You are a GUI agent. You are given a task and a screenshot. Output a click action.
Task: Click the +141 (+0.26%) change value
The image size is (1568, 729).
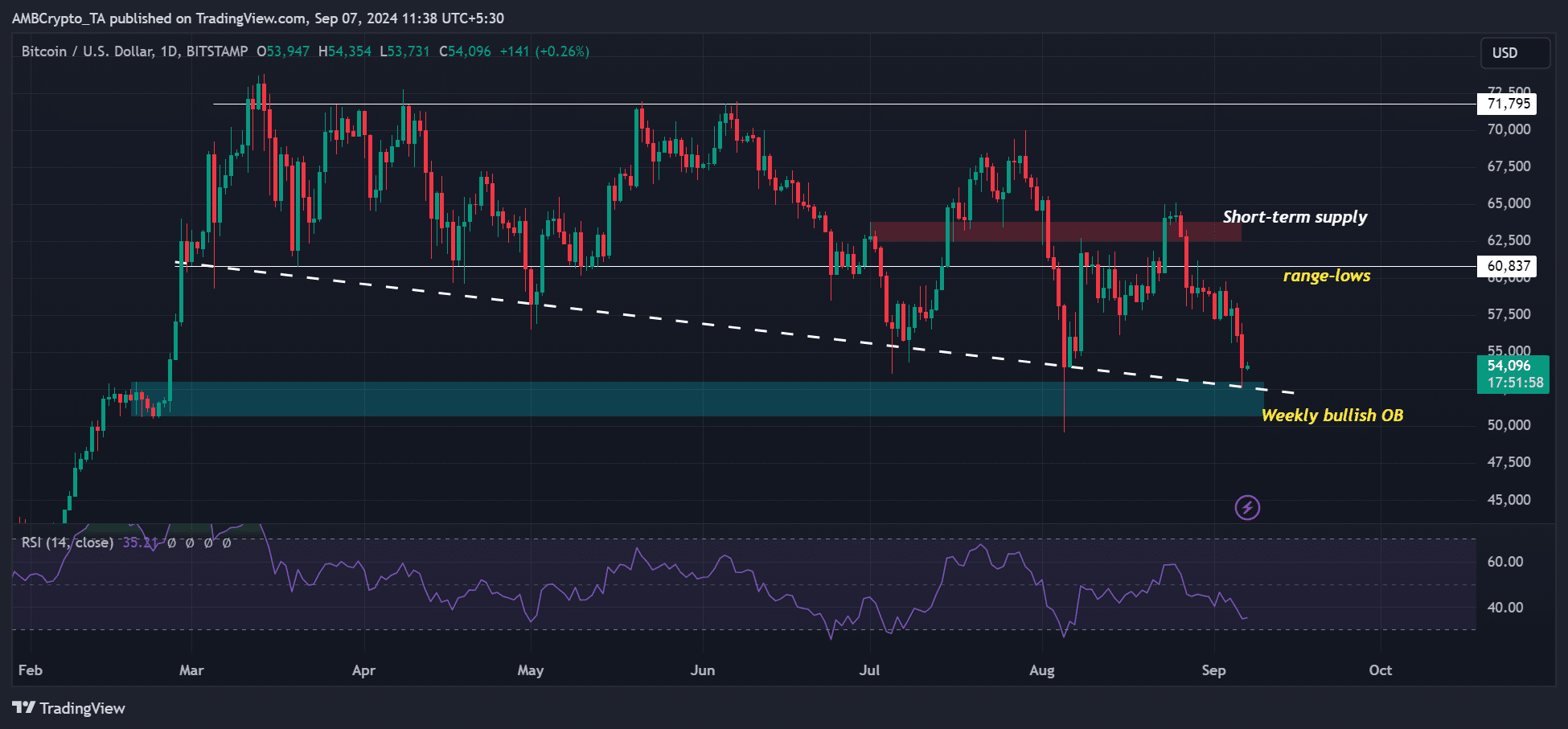544,51
